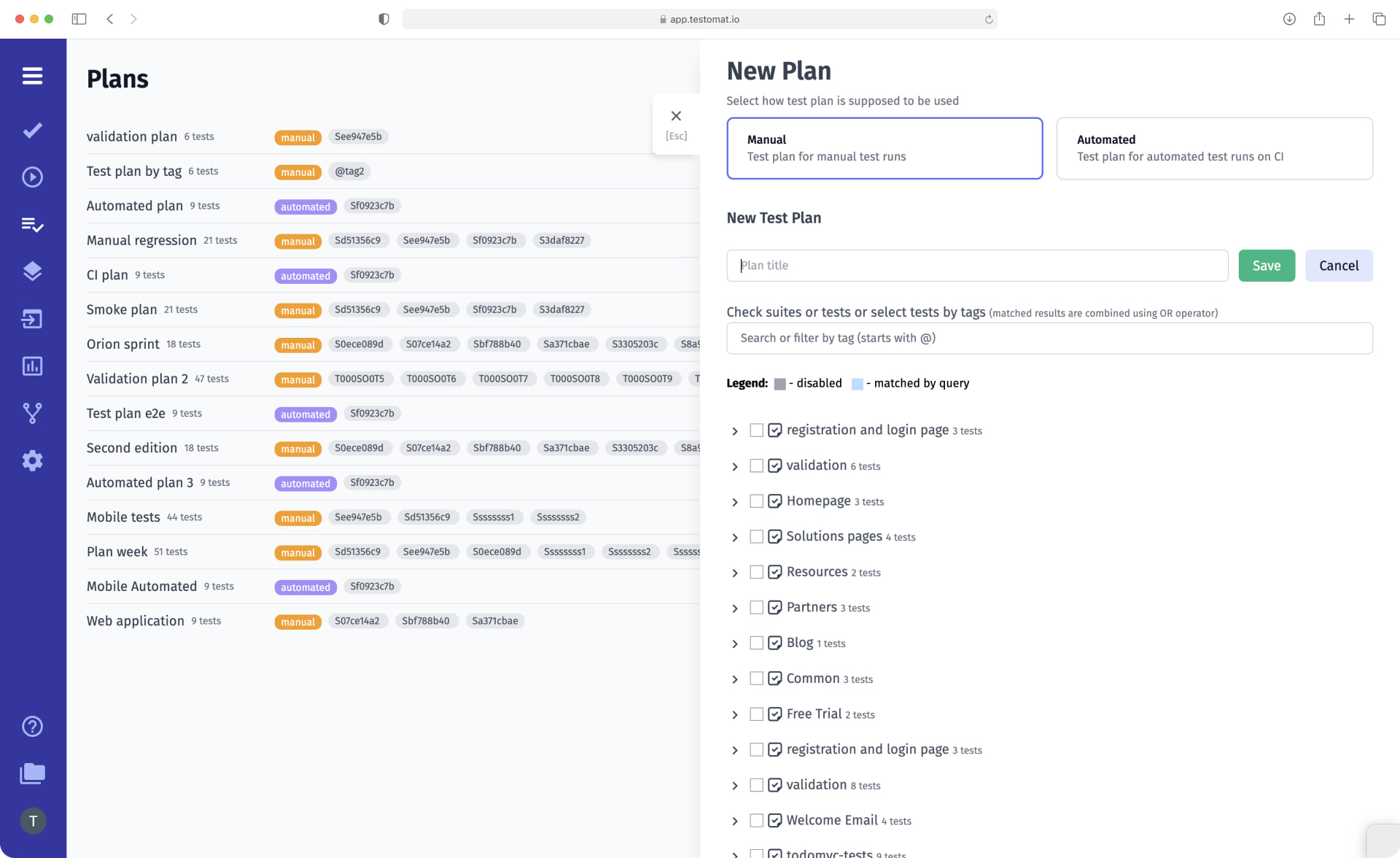Open project Settings via the gear icon

pyautogui.click(x=33, y=460)
